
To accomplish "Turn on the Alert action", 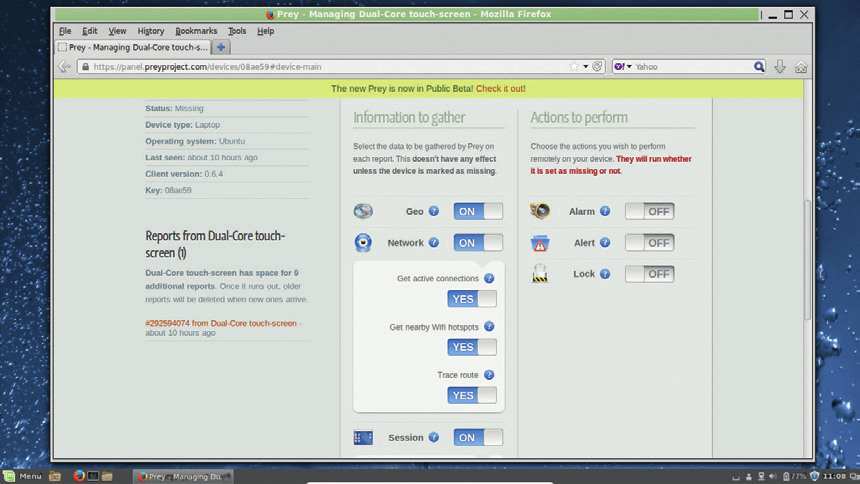I will click(649, 243).
